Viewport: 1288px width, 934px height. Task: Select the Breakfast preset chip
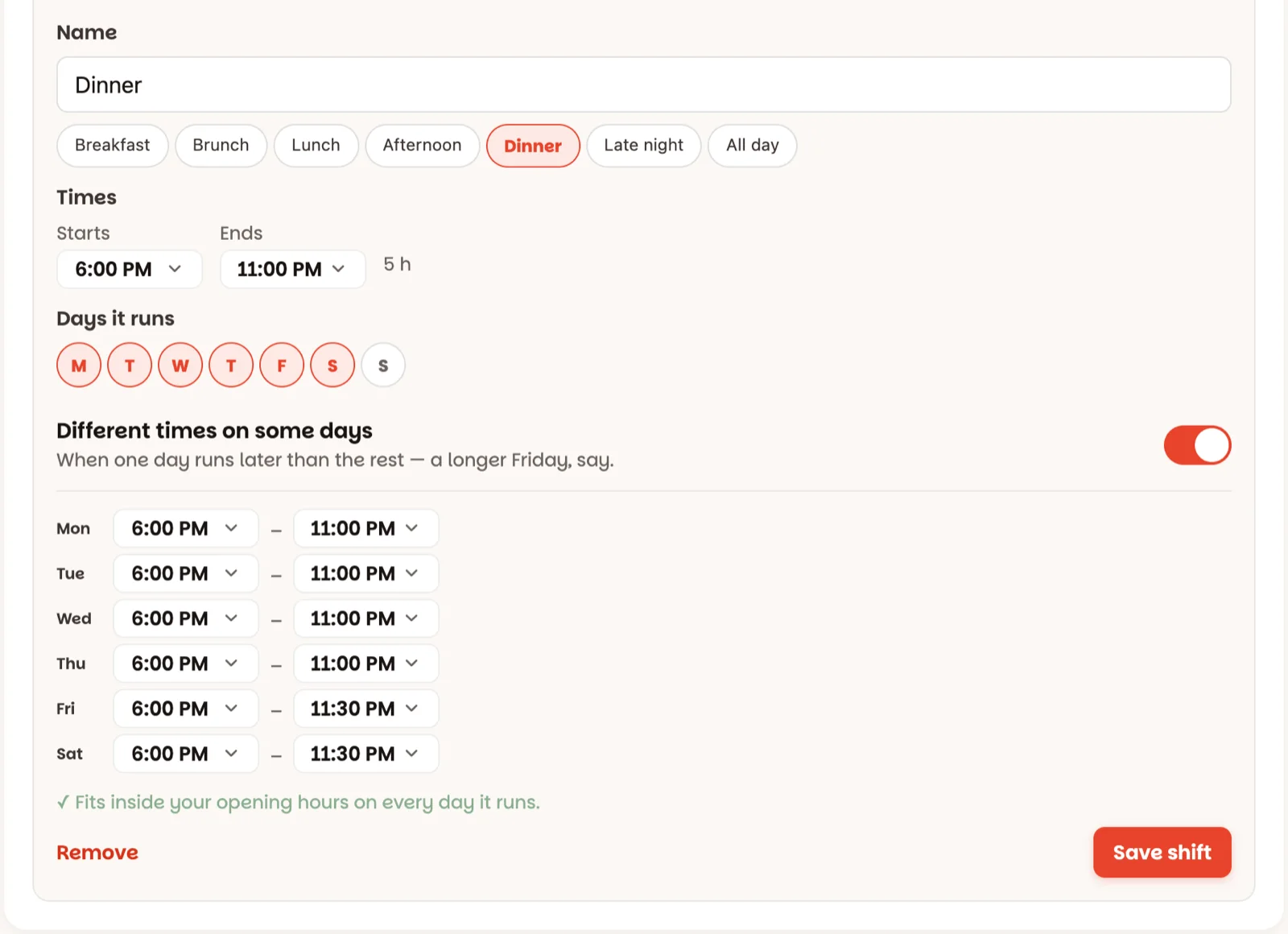[113, 146]
